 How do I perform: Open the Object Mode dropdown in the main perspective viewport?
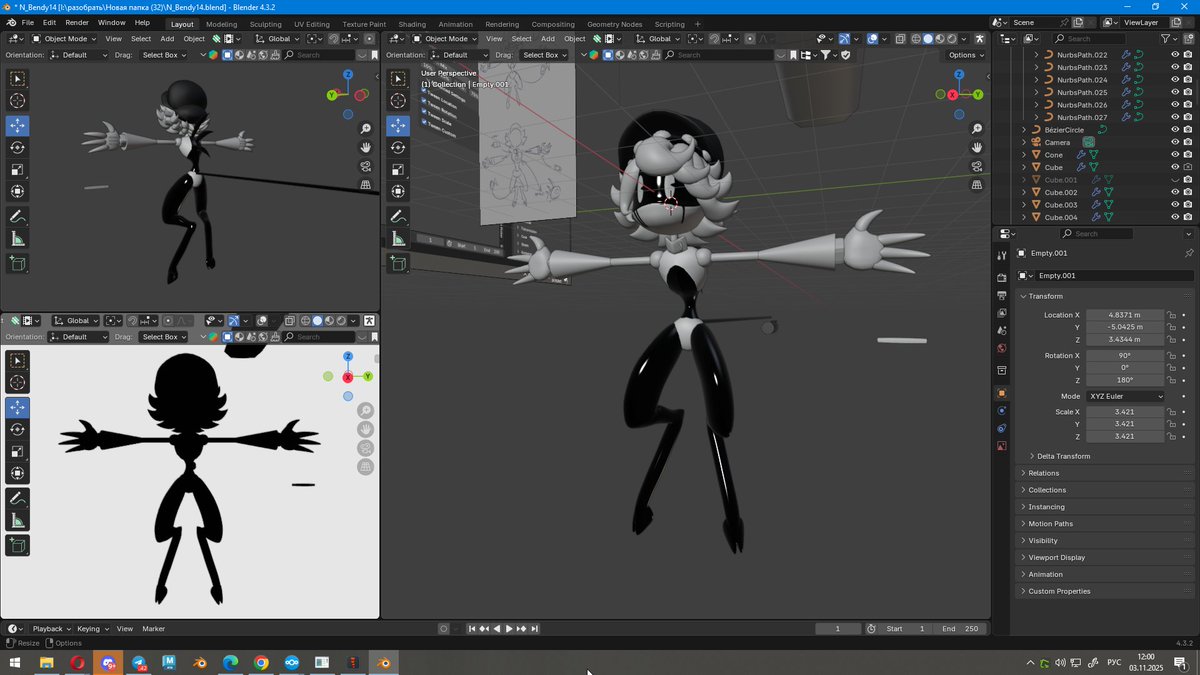(x=445, y=39)
